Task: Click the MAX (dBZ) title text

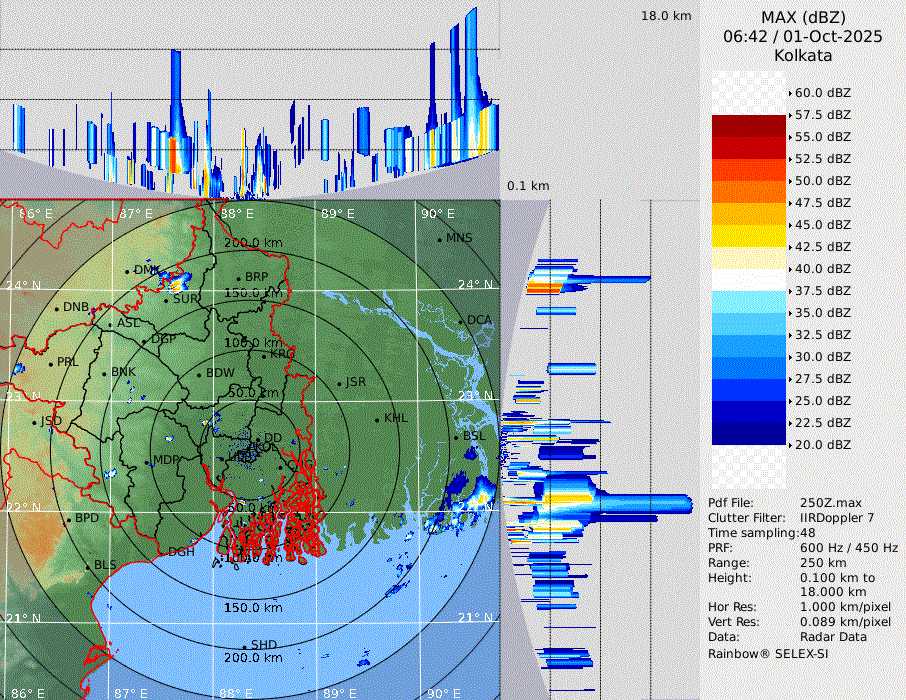Action: point(803,17)
